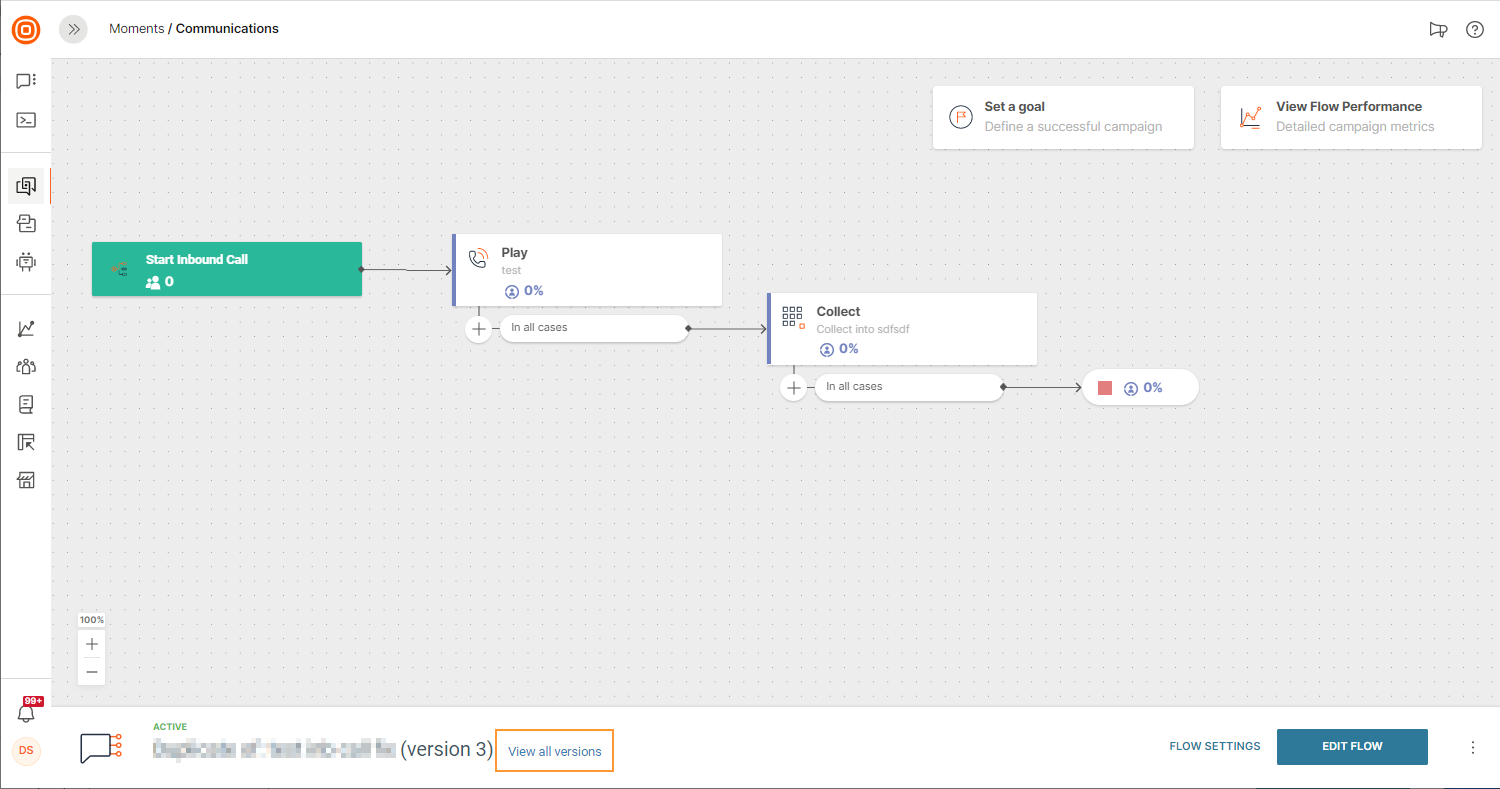Open notifications bell with 99+ badge

click(x=27, y=711)
